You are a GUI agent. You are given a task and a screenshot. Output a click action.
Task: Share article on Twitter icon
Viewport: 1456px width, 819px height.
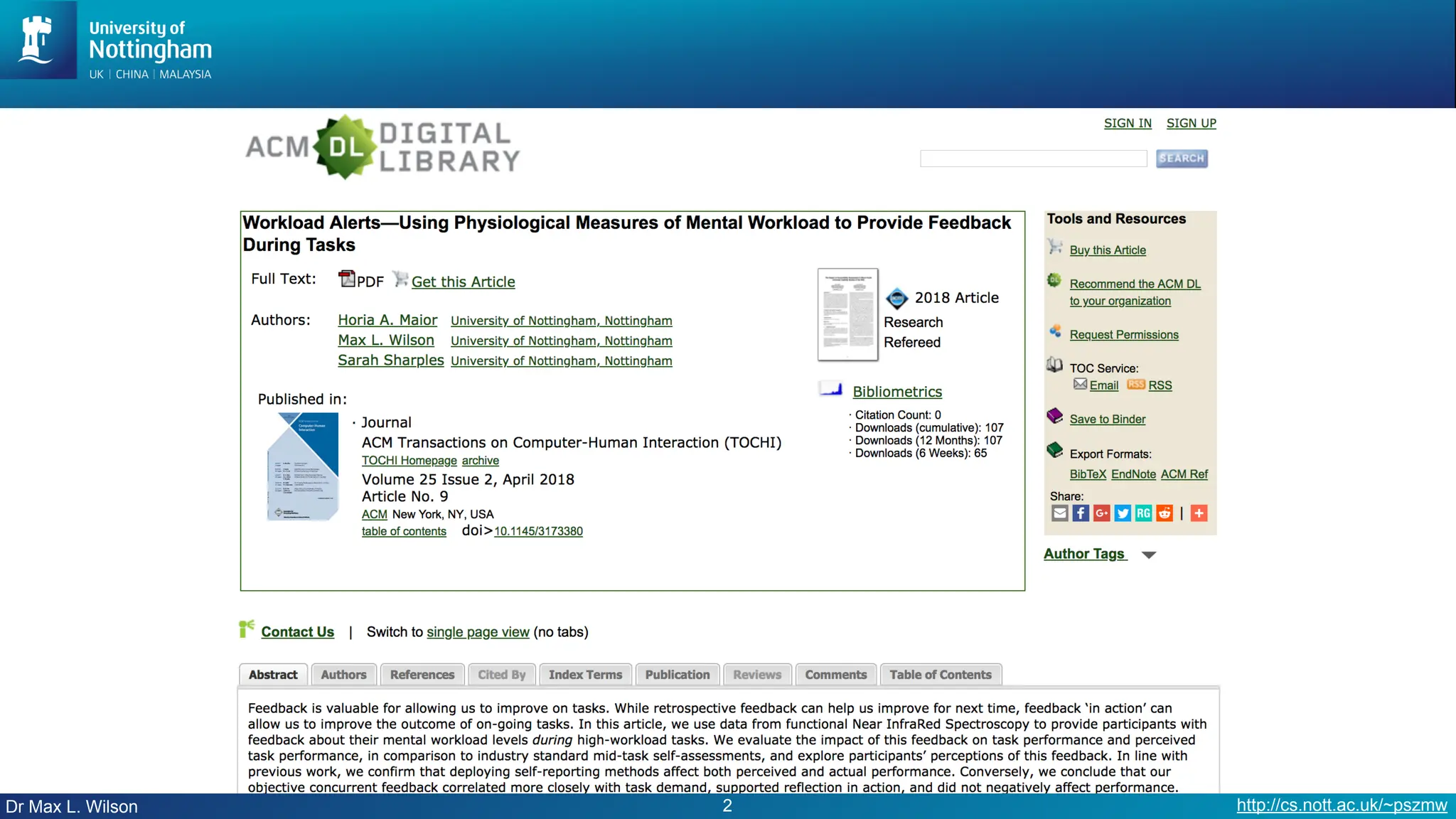(1123, 513)
